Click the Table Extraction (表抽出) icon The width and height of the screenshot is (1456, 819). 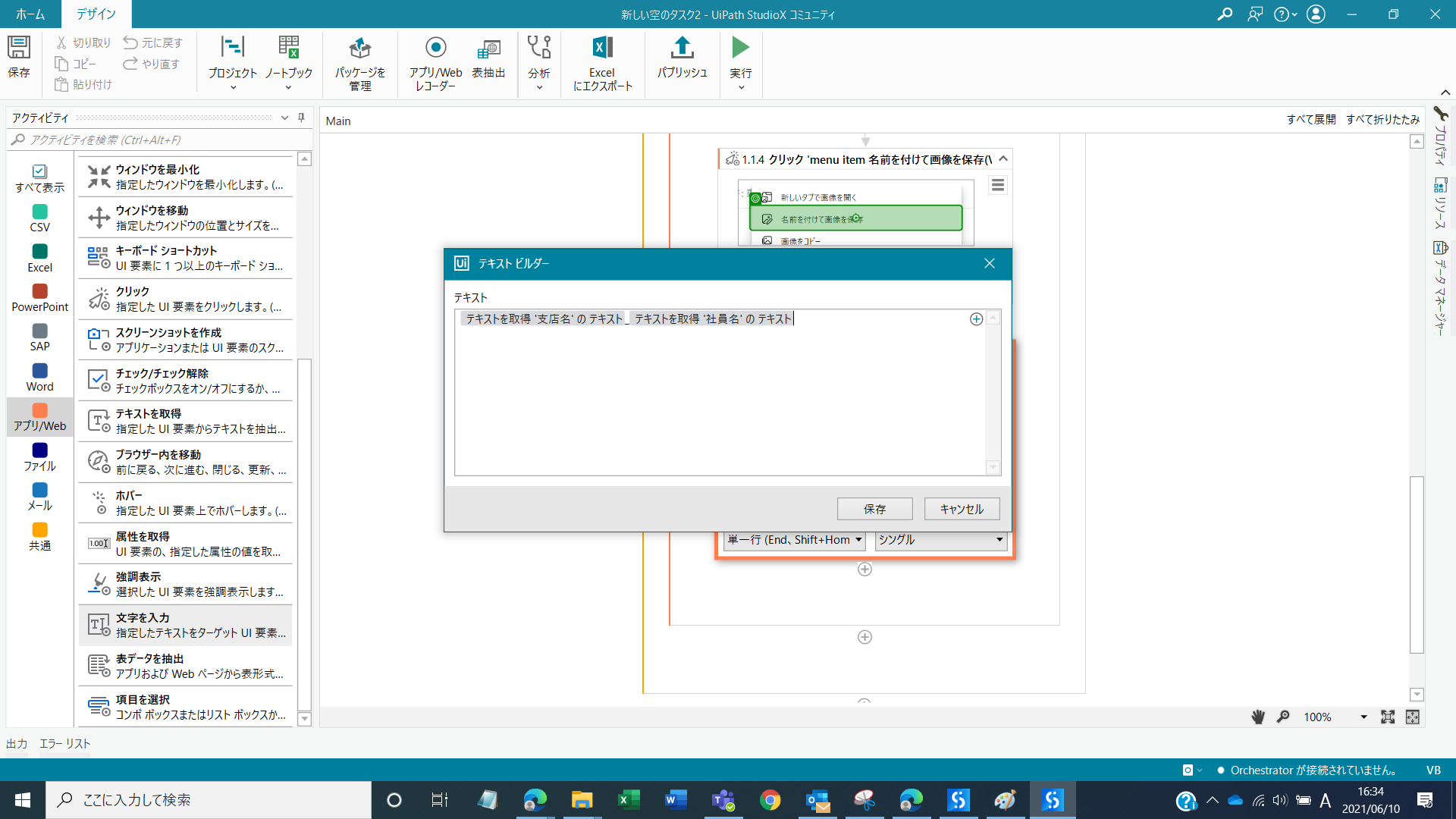tap(488, 58)
